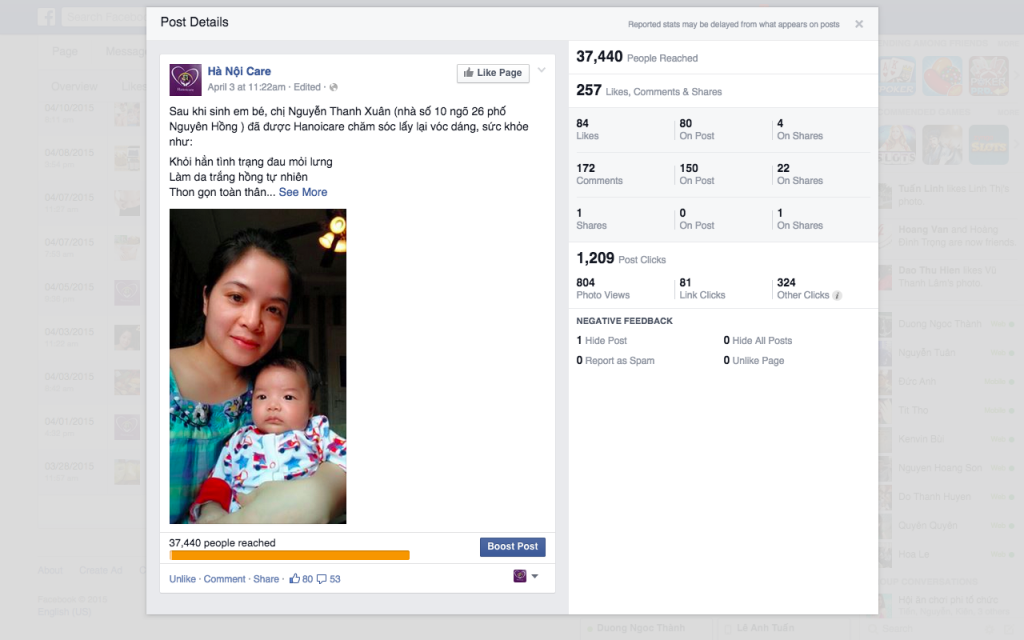1024x640 pixels.
Task: Click the delayed stats notice text
Action: point(733,24)
